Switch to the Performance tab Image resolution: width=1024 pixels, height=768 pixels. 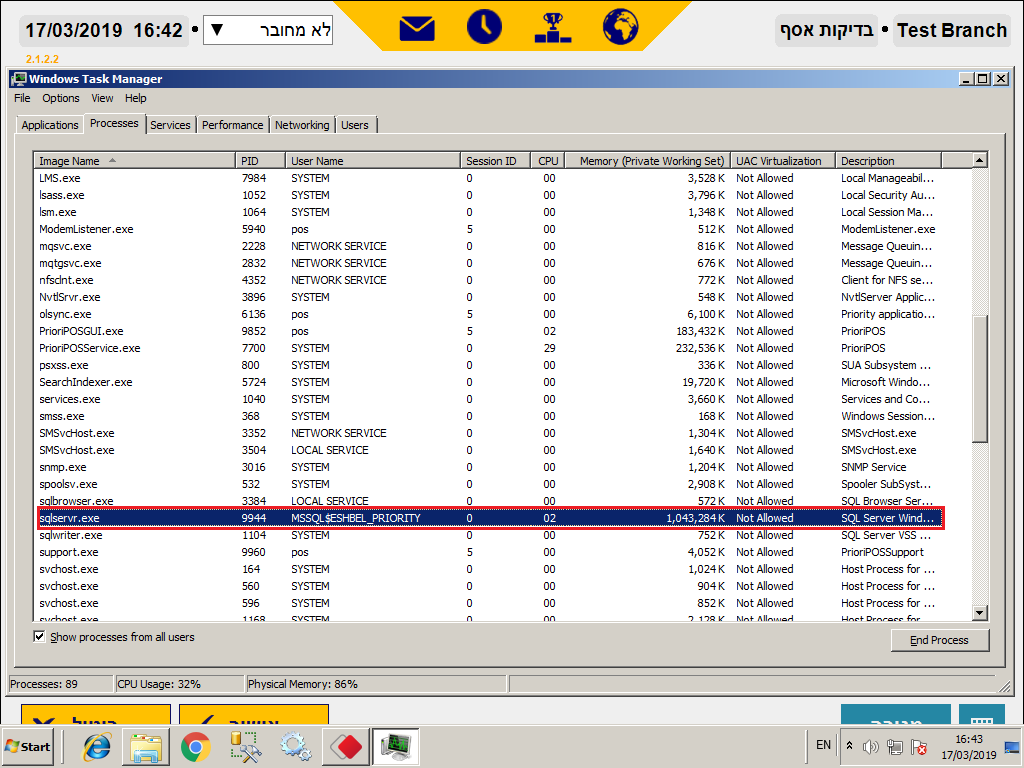[232, 125]
